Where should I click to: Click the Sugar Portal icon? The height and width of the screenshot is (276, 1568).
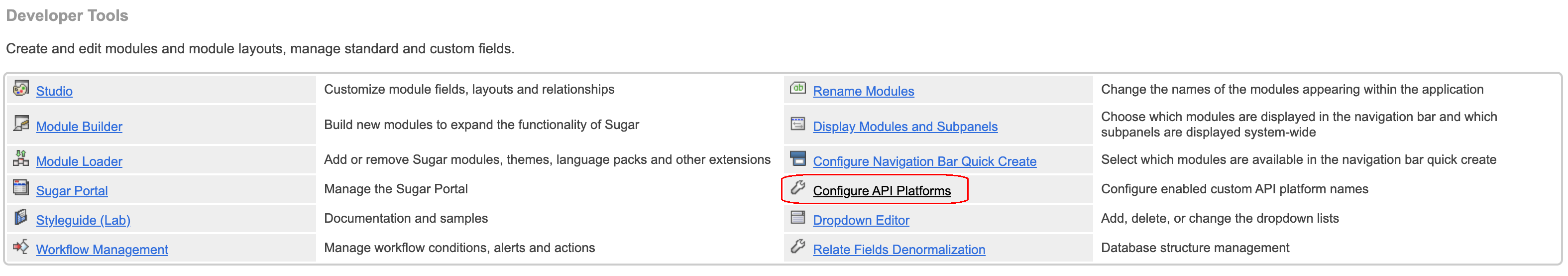coord(21,188)
